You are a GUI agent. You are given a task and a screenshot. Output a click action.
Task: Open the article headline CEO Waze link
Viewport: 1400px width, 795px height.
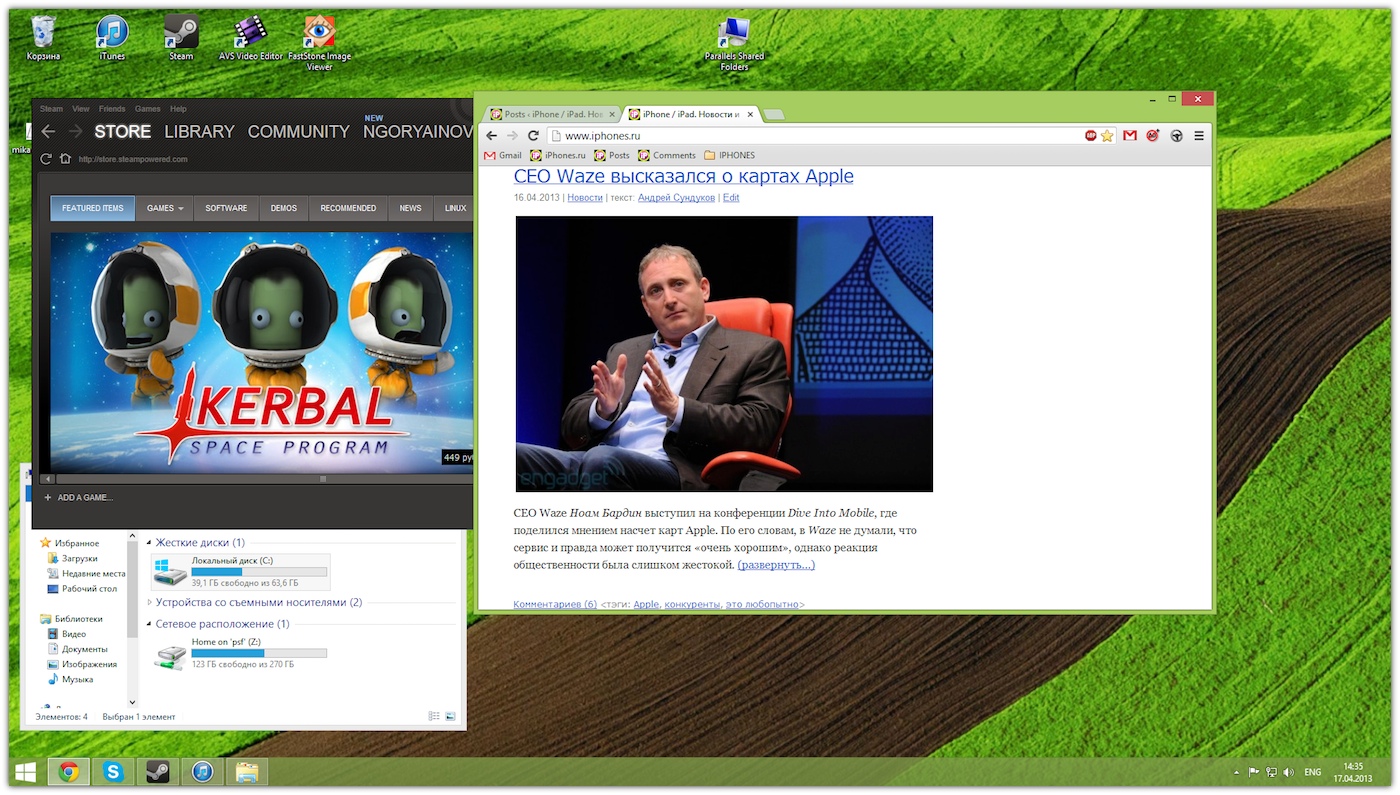pyautogui.click(x=683, y=176)
